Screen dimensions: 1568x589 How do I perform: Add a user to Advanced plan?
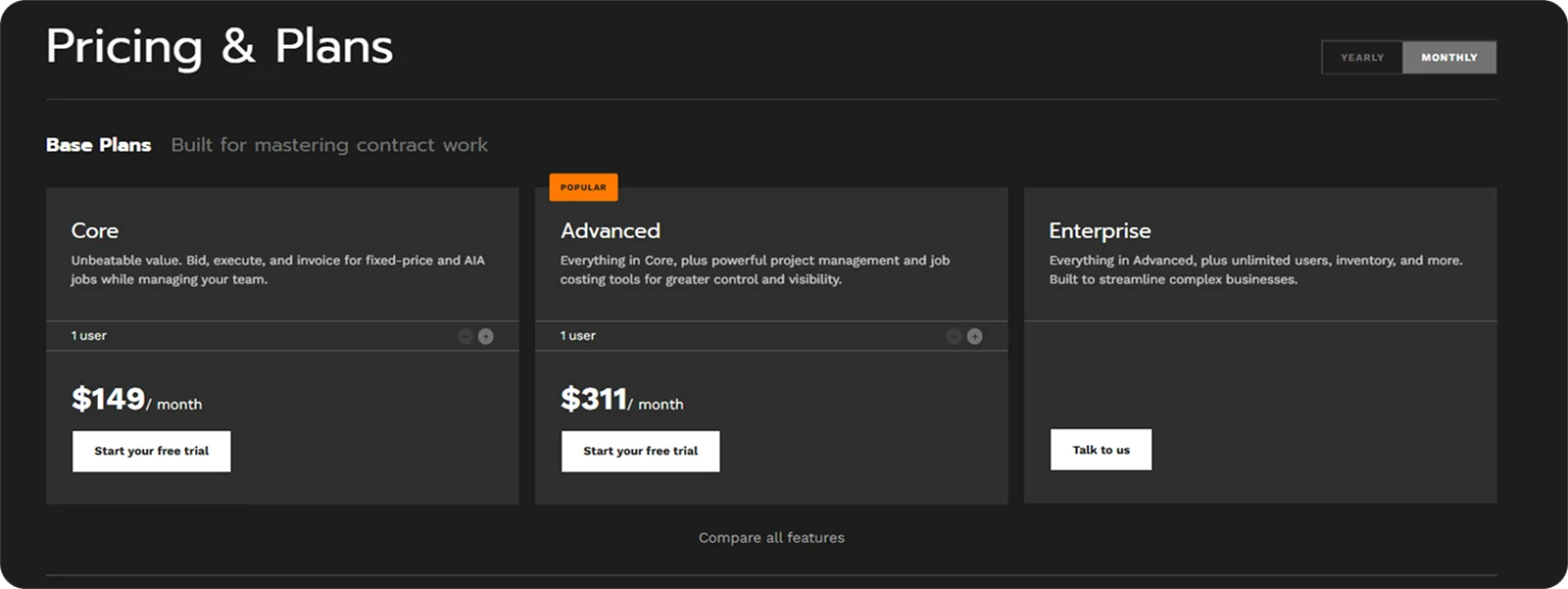point(974,336)
